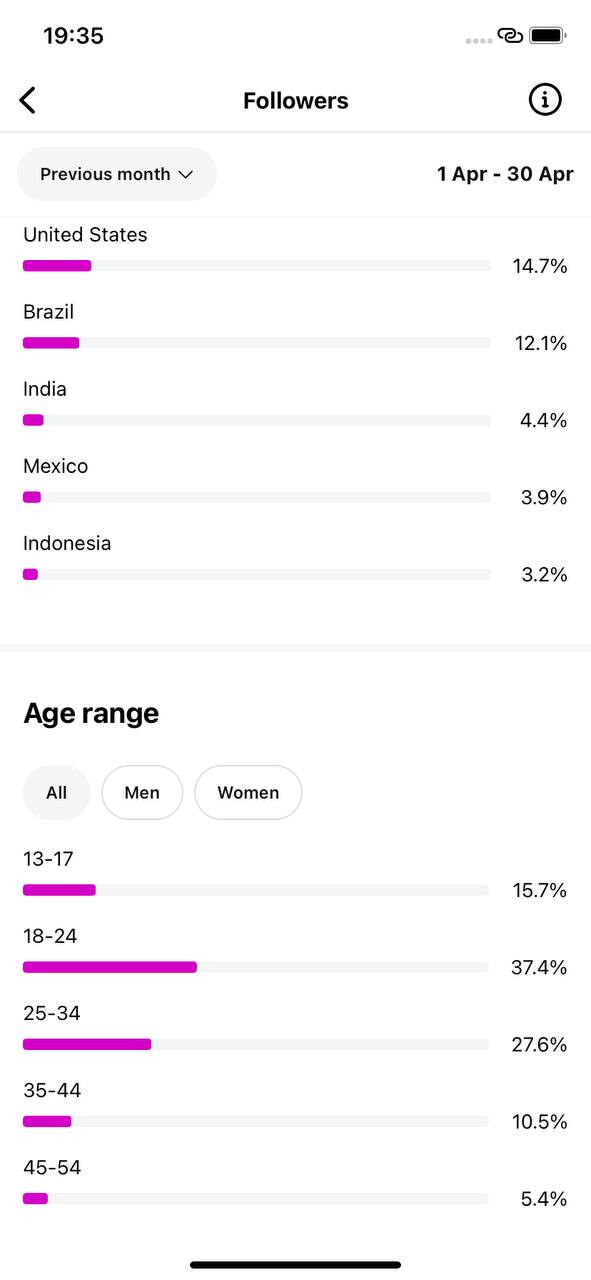This screenshot has height=1280, width=591.
Task: Tap the United States percentage bar
Action: click(257, 266)
